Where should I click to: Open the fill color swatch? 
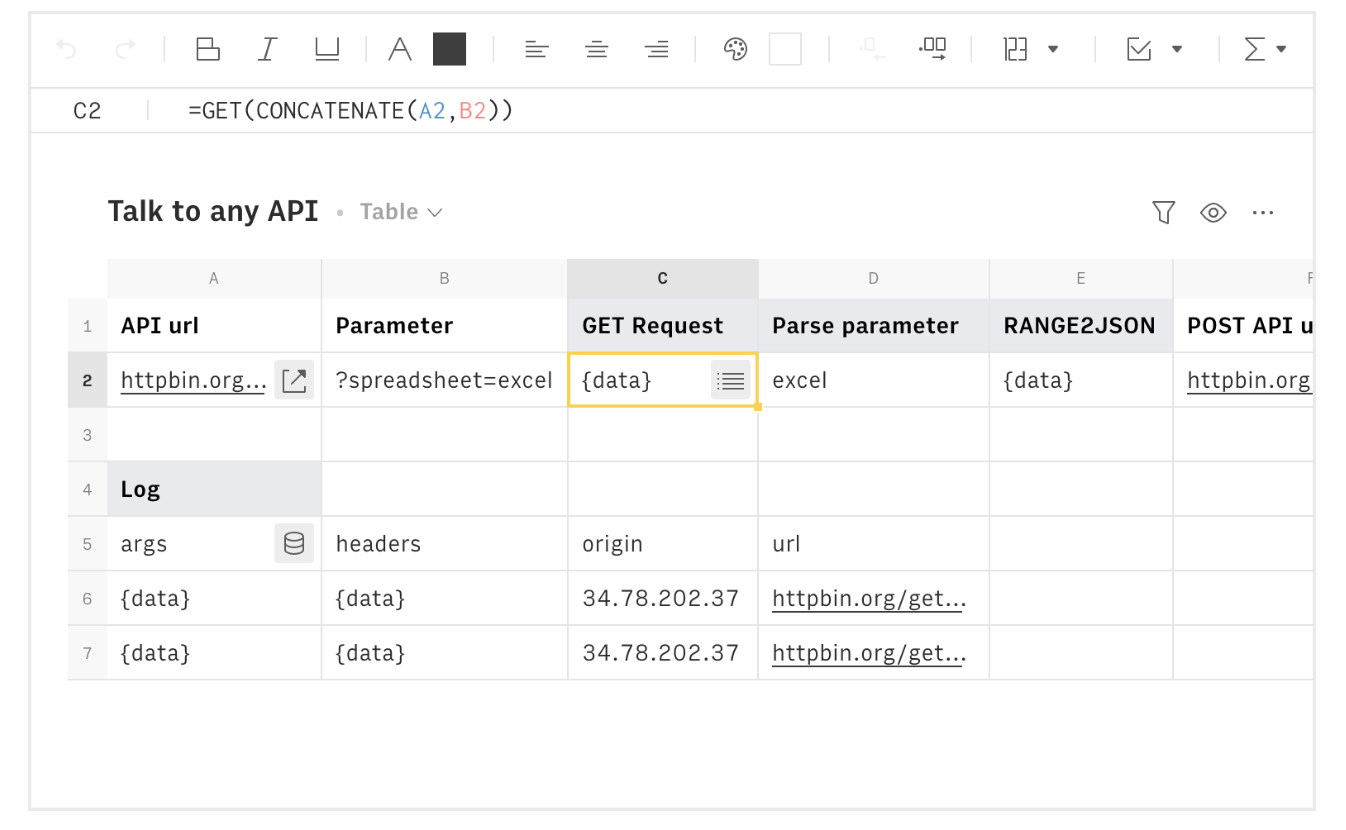click(x=786, y=48)
